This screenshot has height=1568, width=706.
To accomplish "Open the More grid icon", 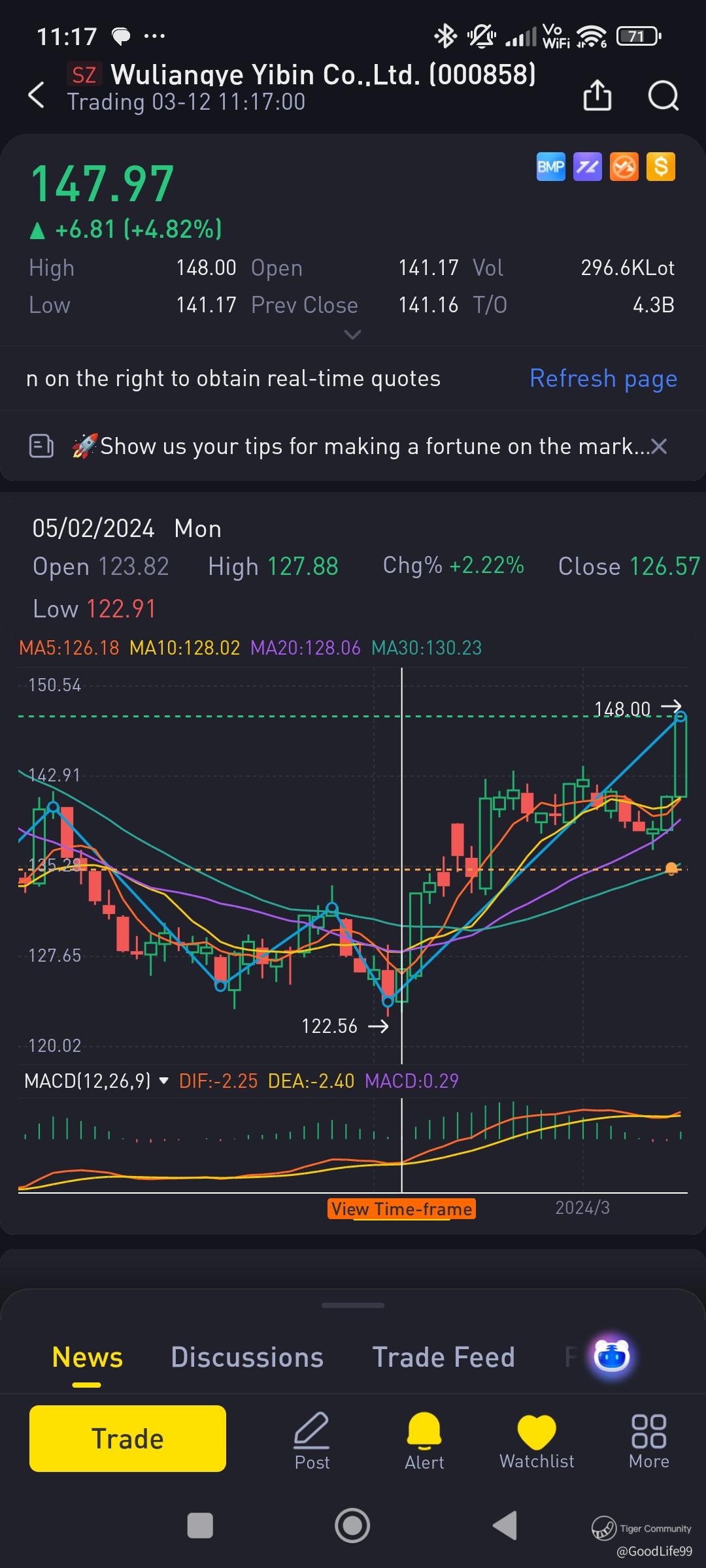I will (649, 1441).
